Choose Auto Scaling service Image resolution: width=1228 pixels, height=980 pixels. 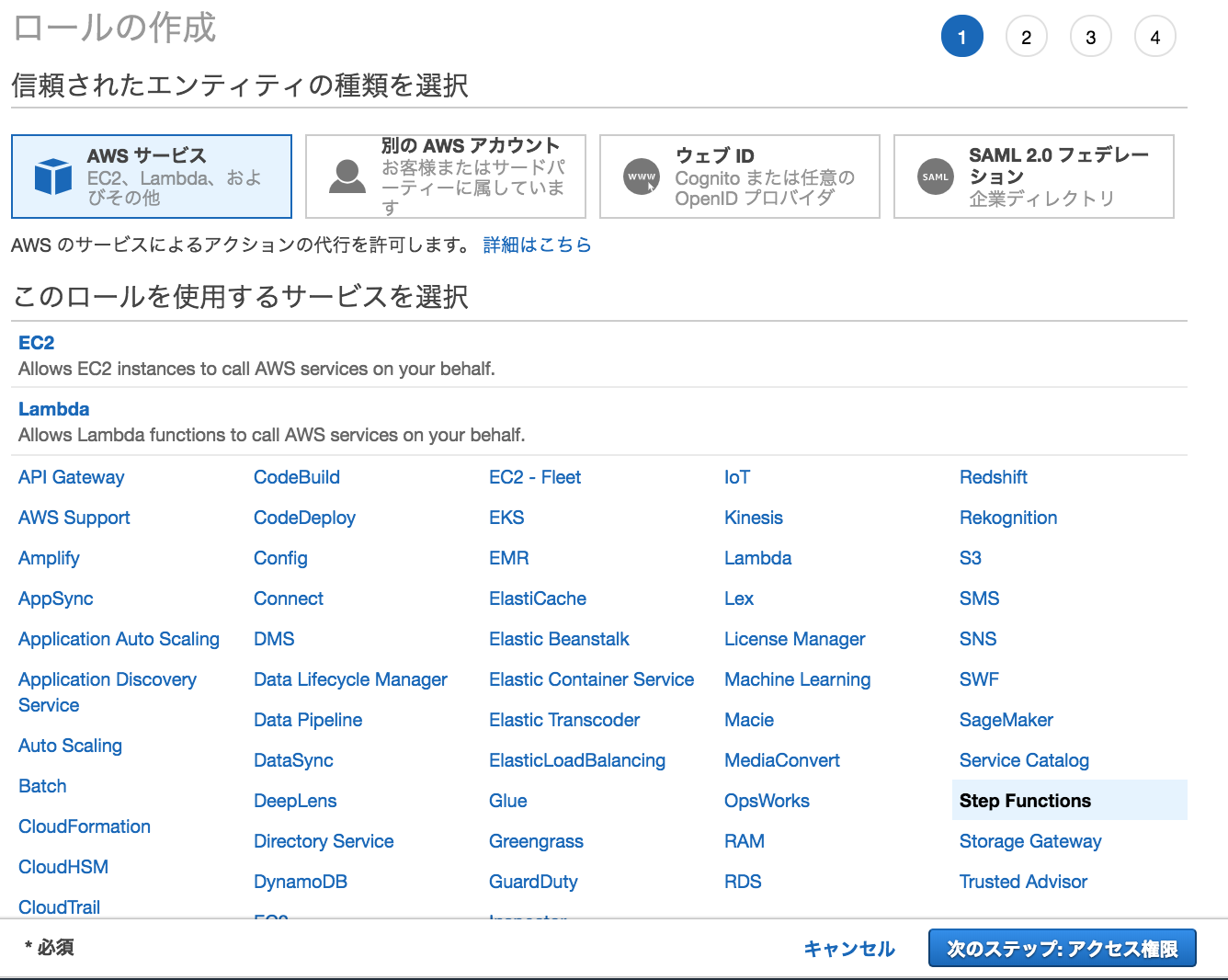pyautogui.click(x=70, y=746)
